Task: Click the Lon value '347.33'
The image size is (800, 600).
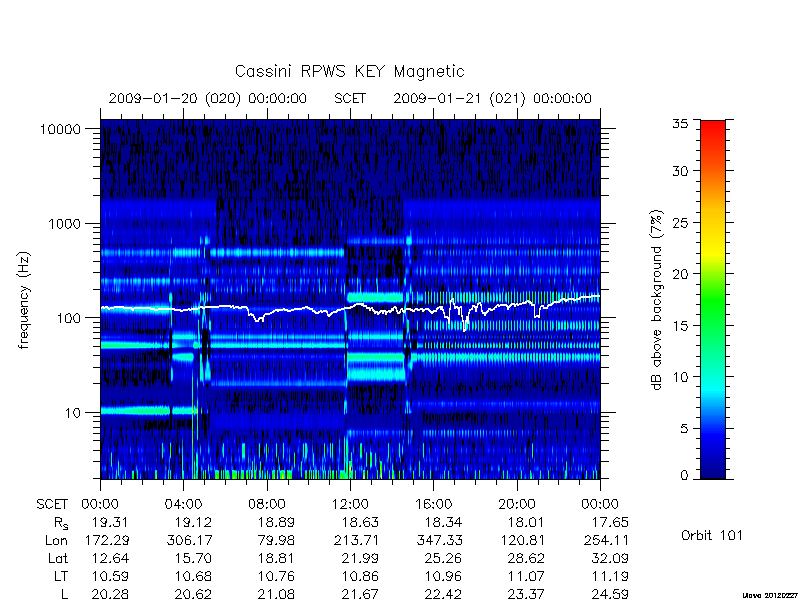Action: pos(438,540)
